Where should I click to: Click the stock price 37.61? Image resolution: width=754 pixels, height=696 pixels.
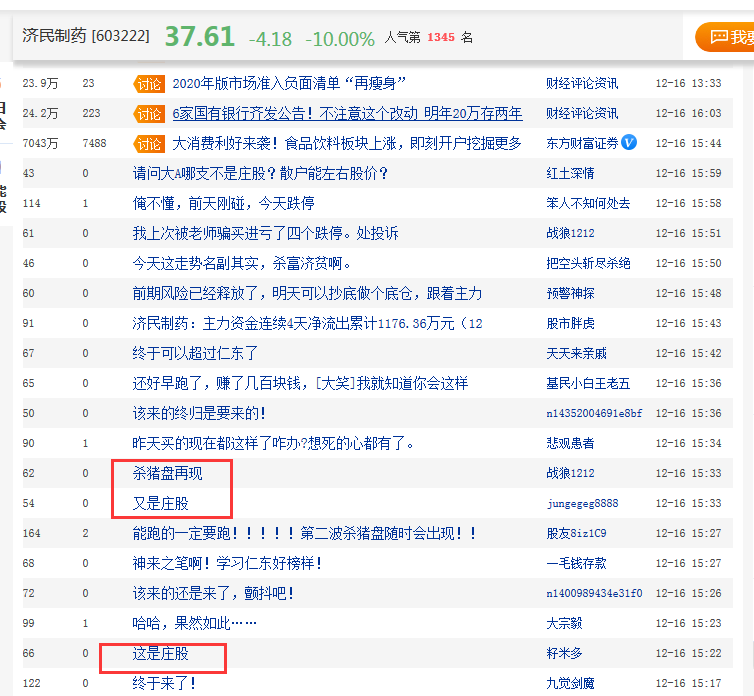200,37
